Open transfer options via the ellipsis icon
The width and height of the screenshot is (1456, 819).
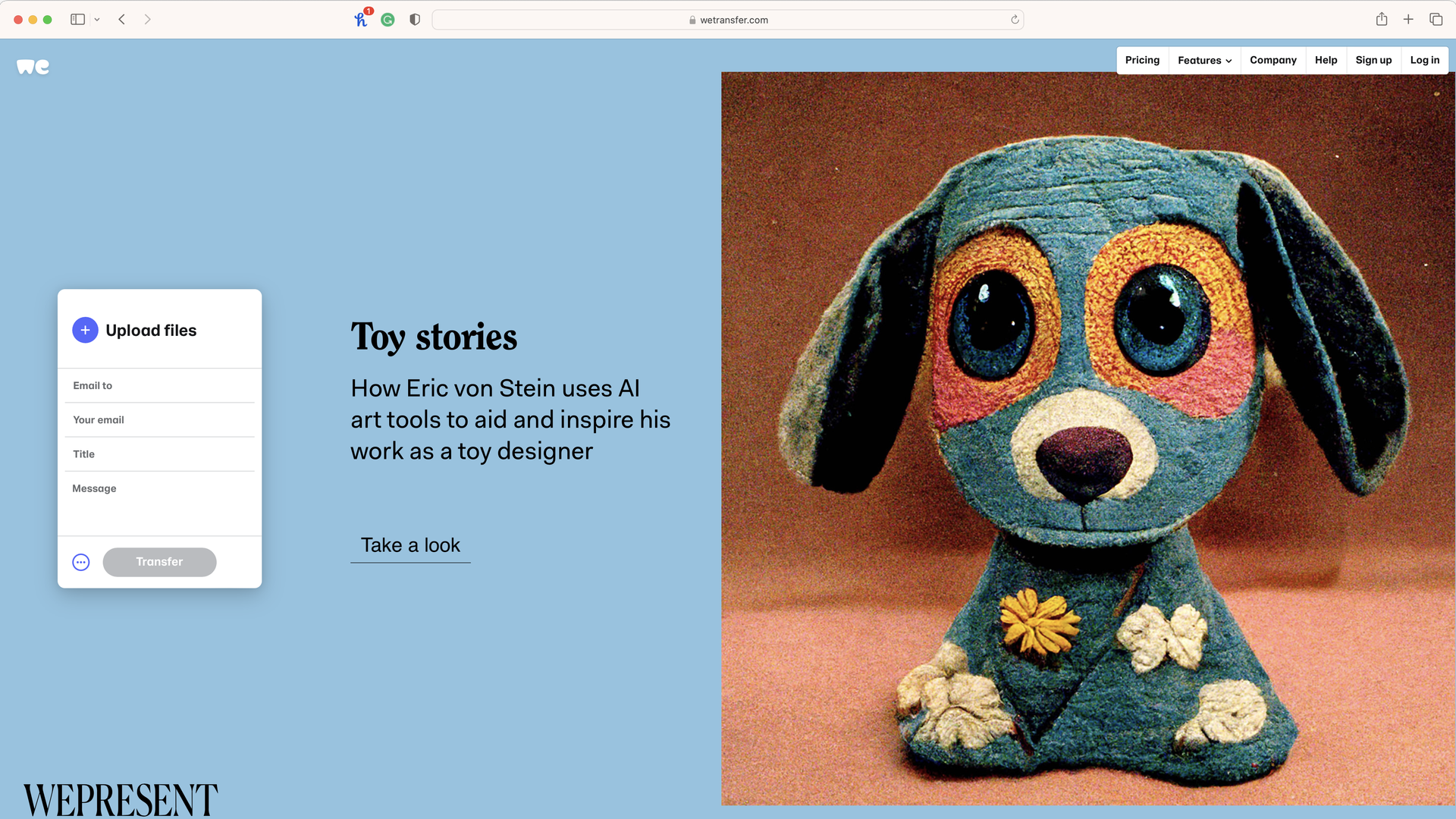[80, 562]
